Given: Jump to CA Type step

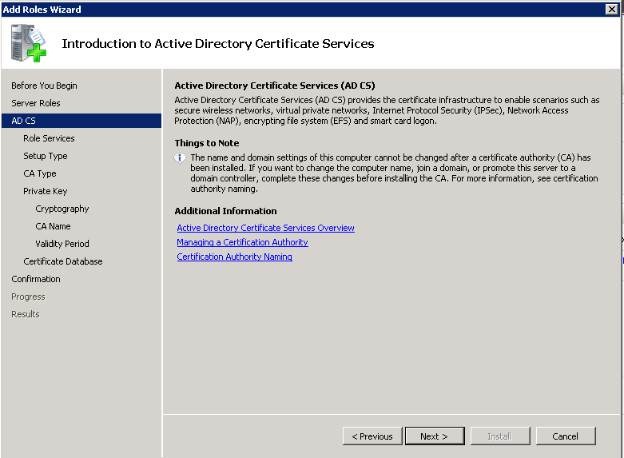Looking at the screenshot, I should (x=40, y=173).
